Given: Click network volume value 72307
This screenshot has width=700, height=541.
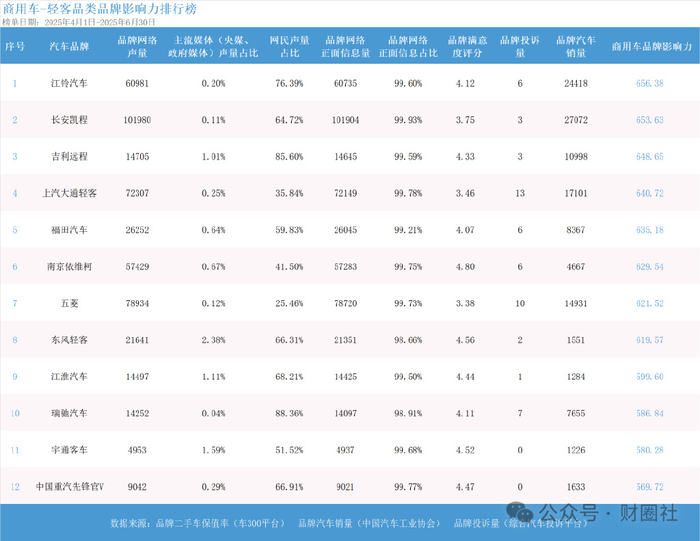Looking at the screenshot, I should click(137, 193).
